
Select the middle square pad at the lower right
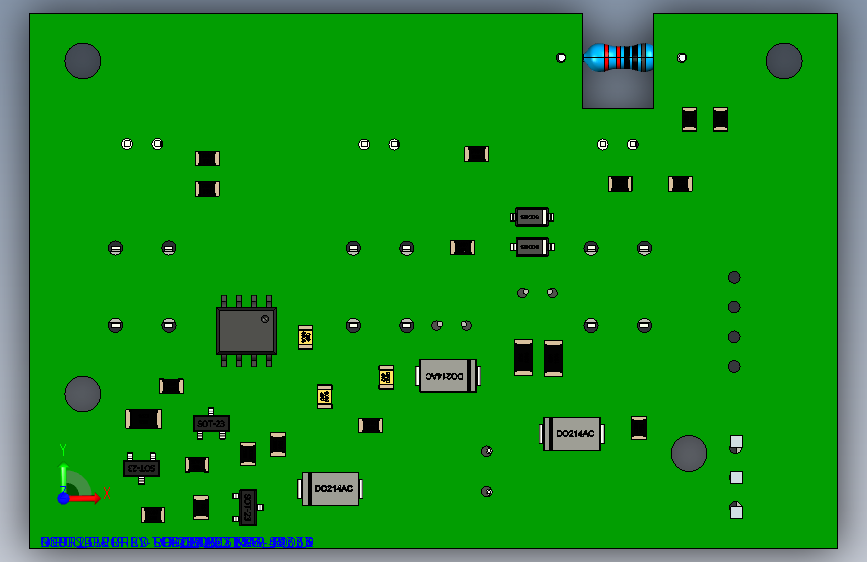(x=736, y=477)
